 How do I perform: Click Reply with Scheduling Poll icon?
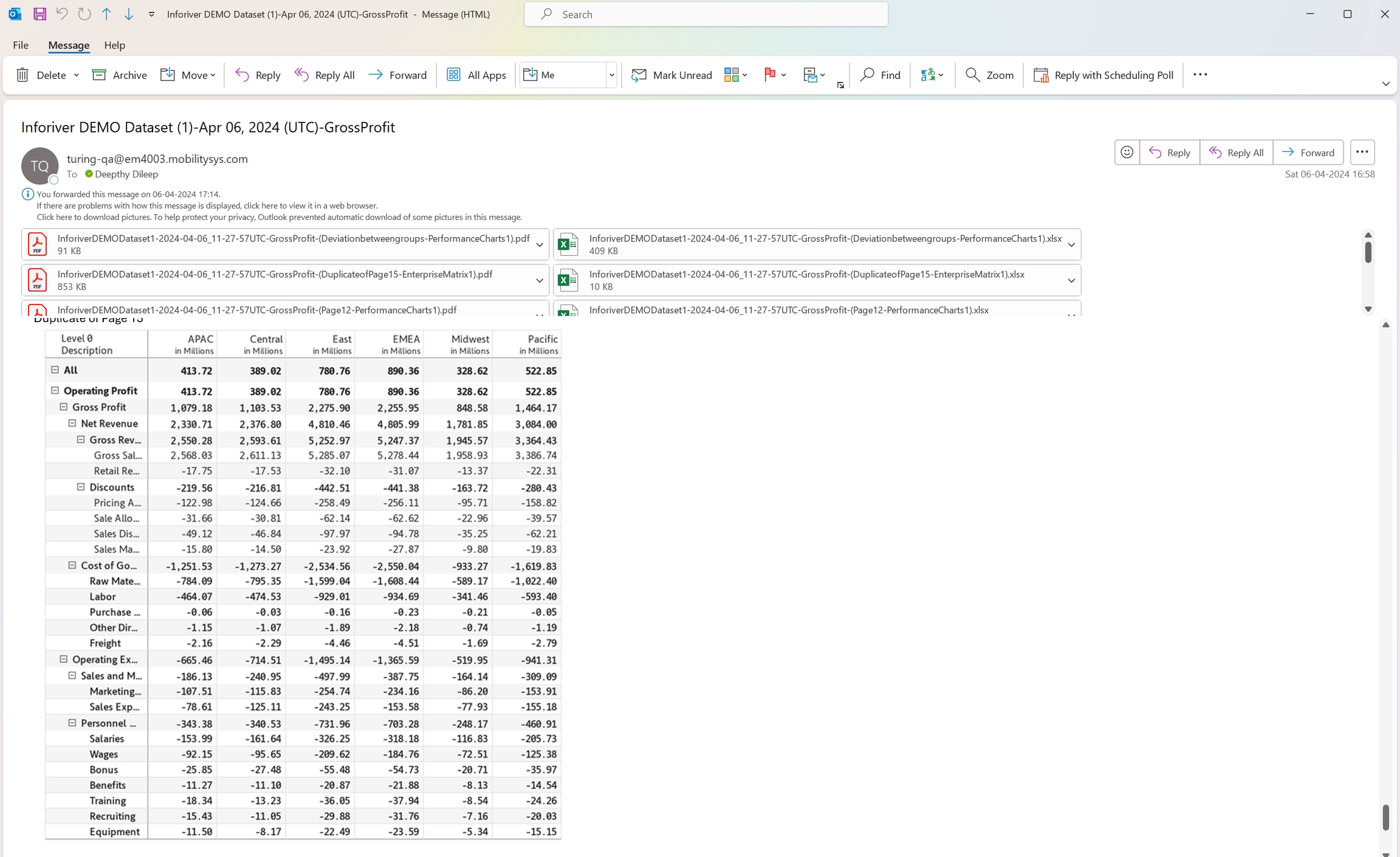pyautogui.click(x=1041, y=75)
